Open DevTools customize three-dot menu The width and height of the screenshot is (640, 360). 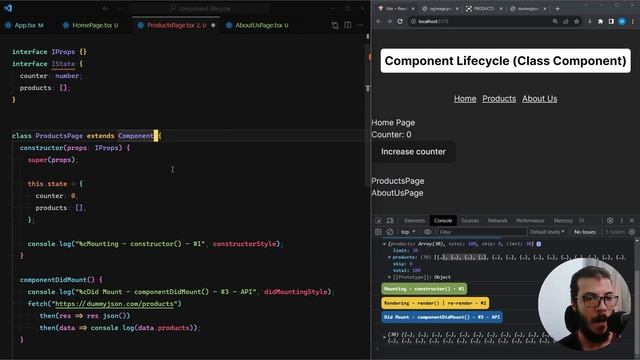pos(622,220)
